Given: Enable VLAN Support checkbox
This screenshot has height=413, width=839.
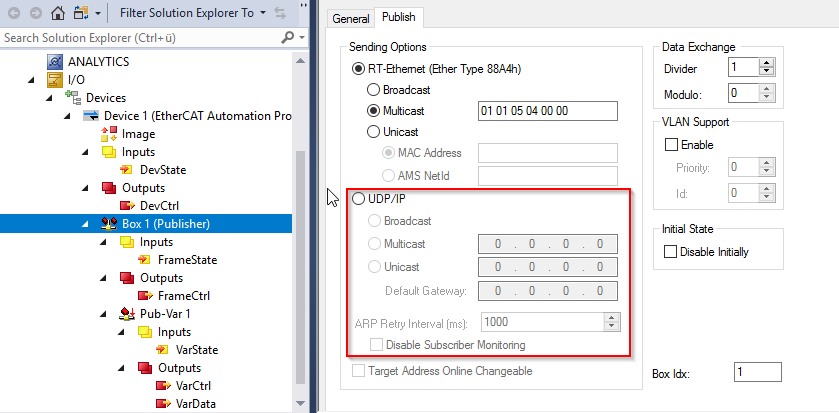Looking at the screenshot, I should pyautogui.click(x=670, y=145).
